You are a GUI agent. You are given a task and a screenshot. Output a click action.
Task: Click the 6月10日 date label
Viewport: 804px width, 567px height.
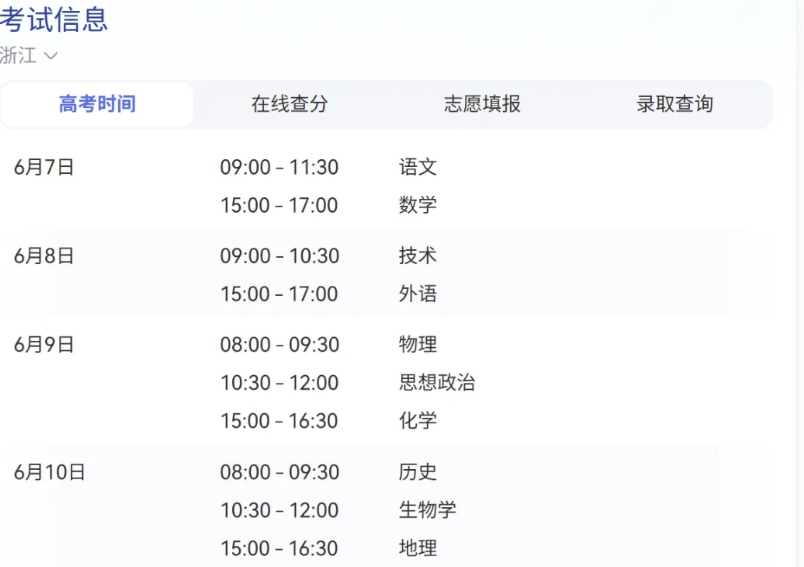click(x=49, y=472)
